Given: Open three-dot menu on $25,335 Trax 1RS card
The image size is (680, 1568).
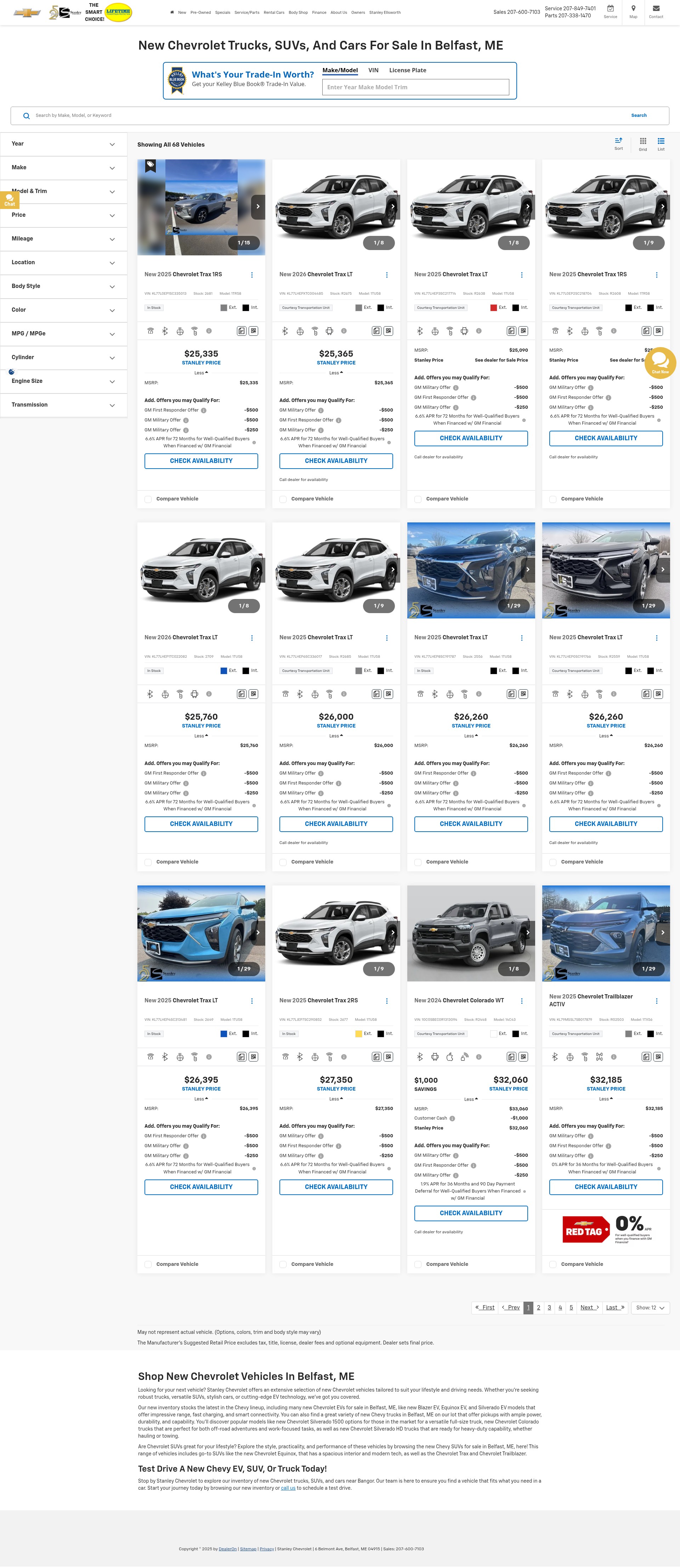Looking at the screenshot, I should pyautogui.click(x=252, y=275).
